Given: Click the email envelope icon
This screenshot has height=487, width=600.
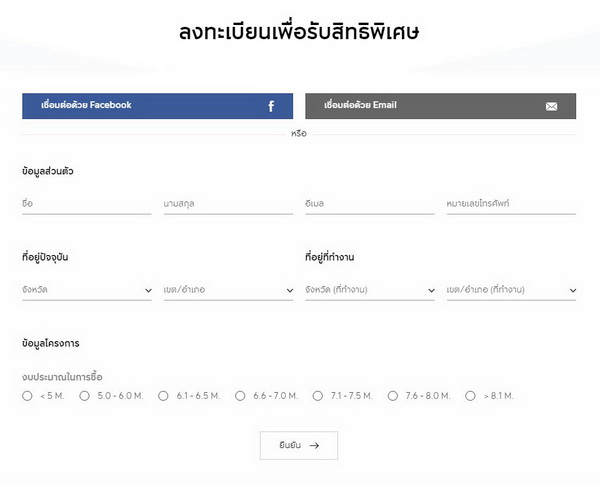Looking at the screenshot, I should [x=552, y=106].
